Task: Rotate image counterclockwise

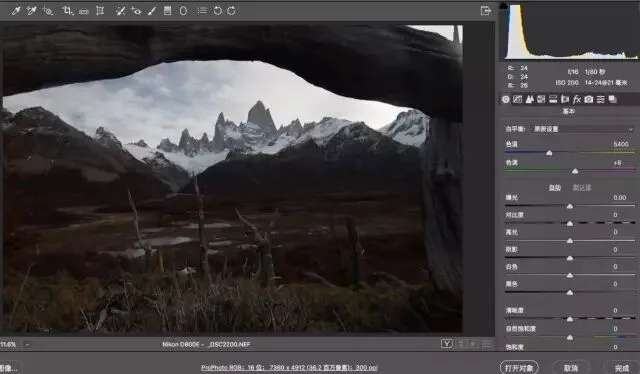Action: (218, 11)
